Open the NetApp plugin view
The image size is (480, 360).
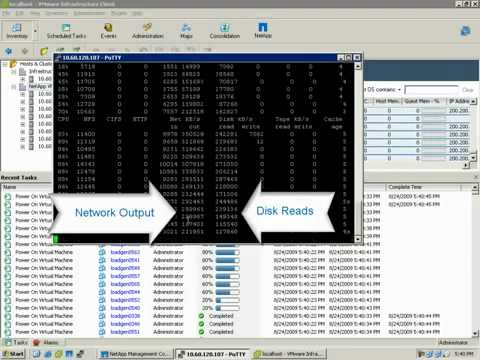click(x=263, y=30)
